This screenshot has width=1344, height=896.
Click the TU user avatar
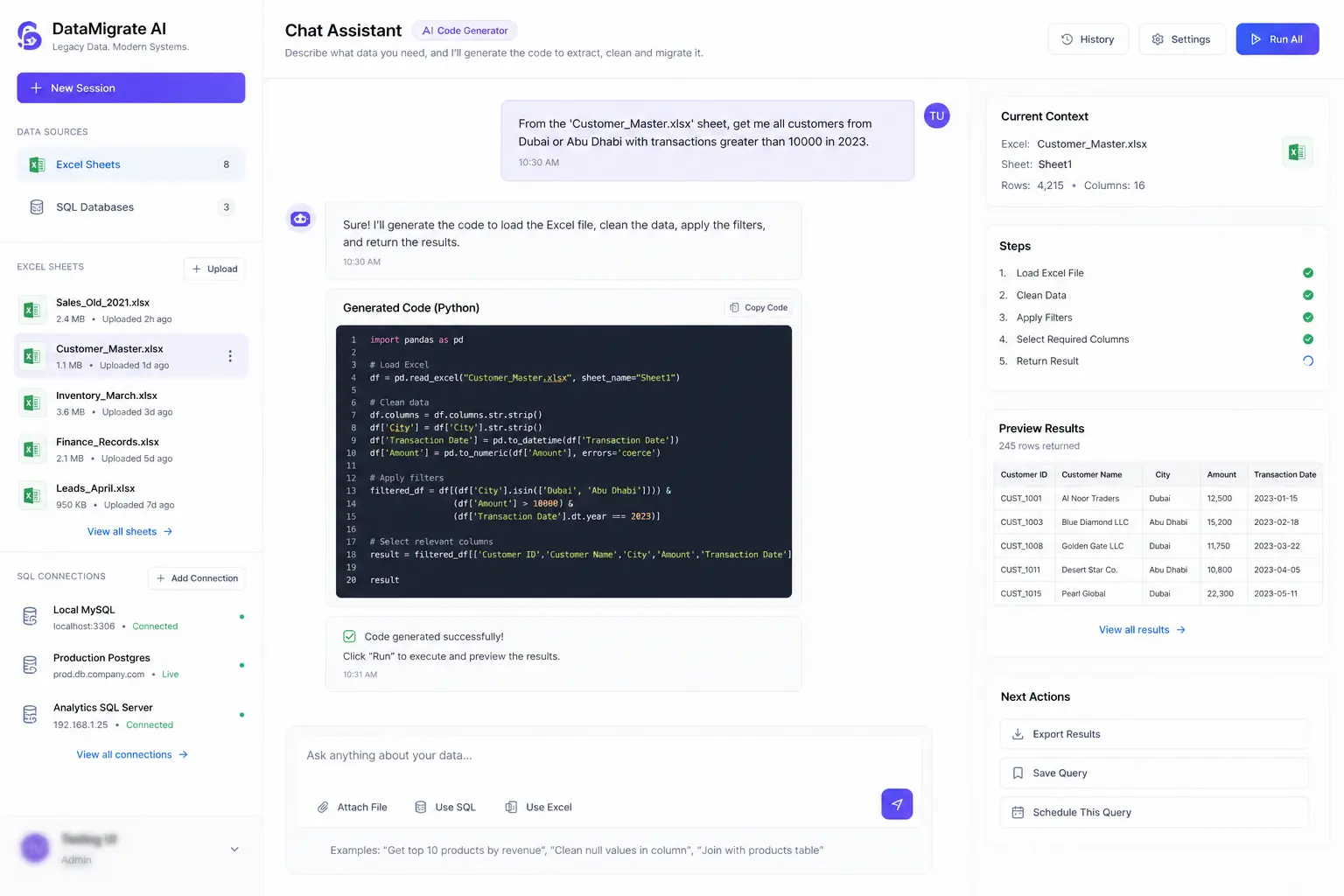[936, 115]
